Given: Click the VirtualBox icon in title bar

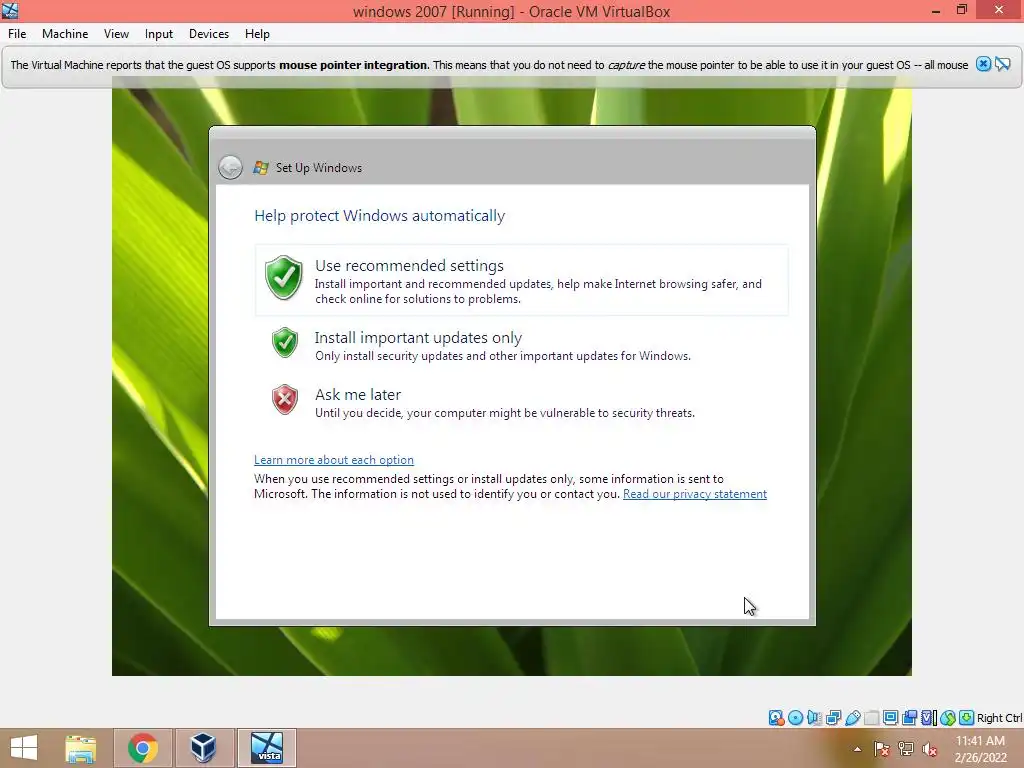Looking at the screenshot, I should (x=10, y=11).
